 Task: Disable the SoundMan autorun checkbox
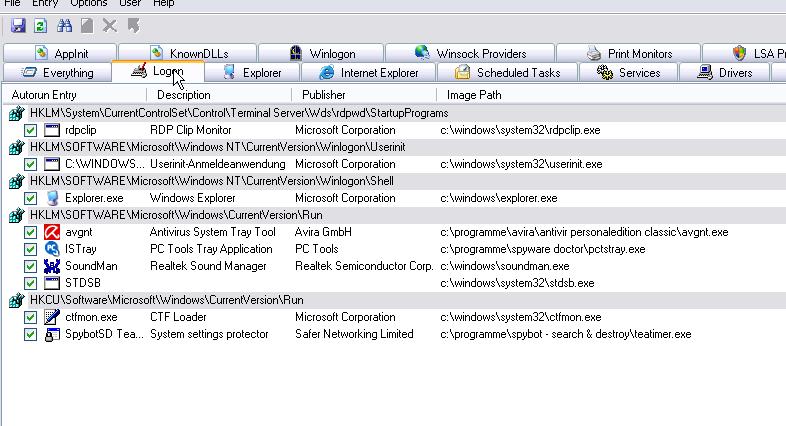click(31, 266)
